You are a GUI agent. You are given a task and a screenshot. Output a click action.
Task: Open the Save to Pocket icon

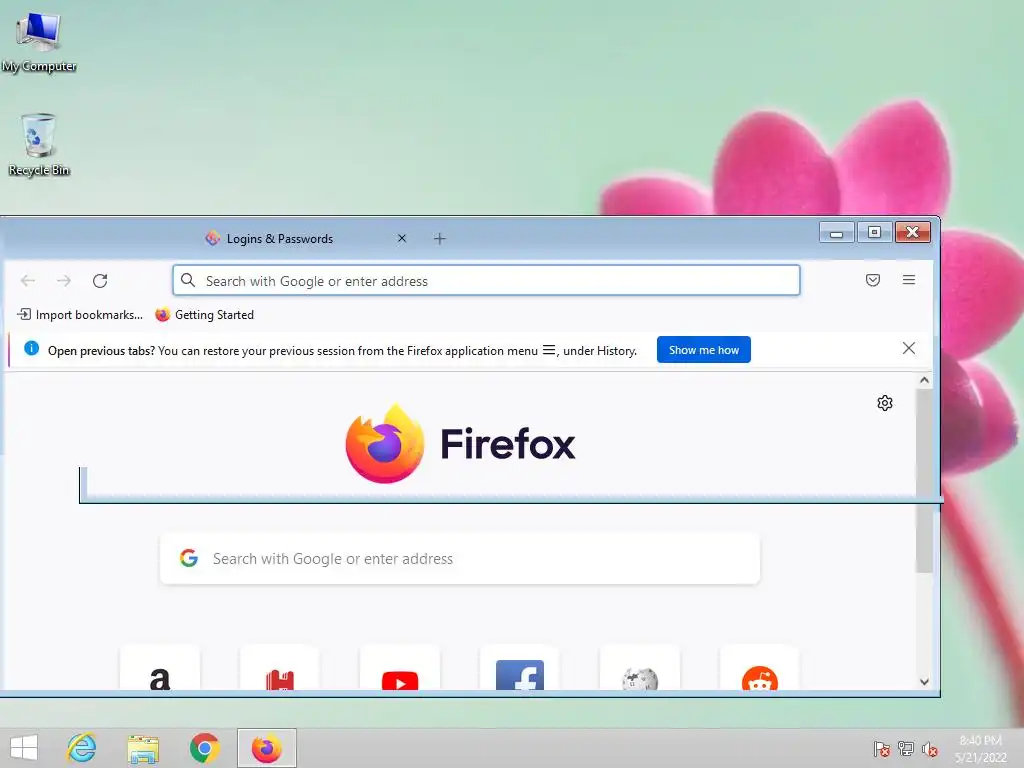pyautogui.click(x=872, y=280)
